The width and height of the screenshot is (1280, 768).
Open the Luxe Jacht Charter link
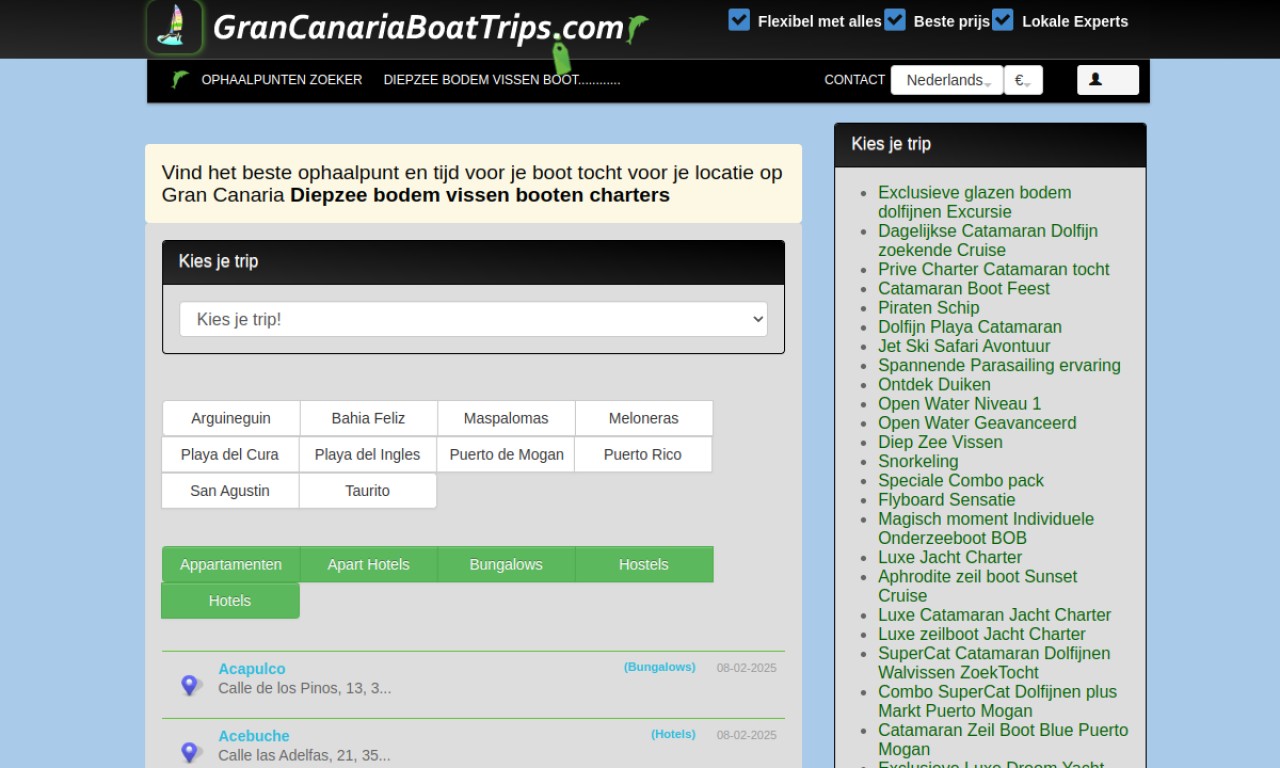point(950,557)
